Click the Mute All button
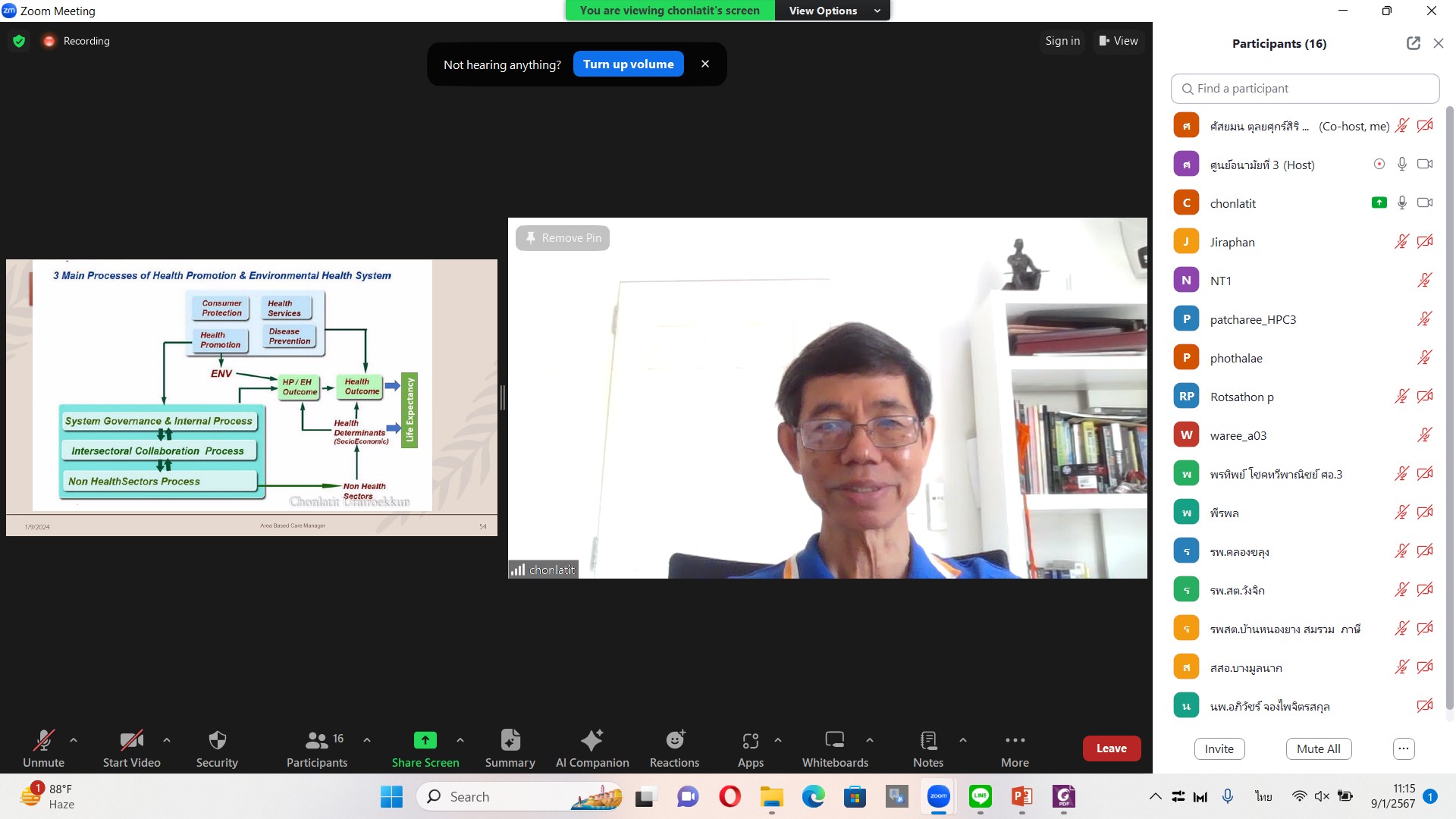This screenshot has height=819, width=1456. point(1319,749)
